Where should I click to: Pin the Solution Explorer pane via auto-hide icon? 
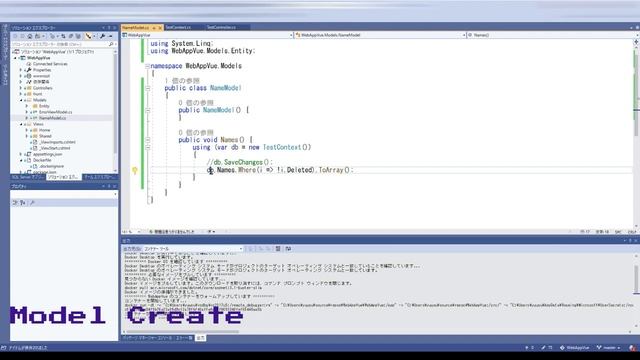pos(109,28)
